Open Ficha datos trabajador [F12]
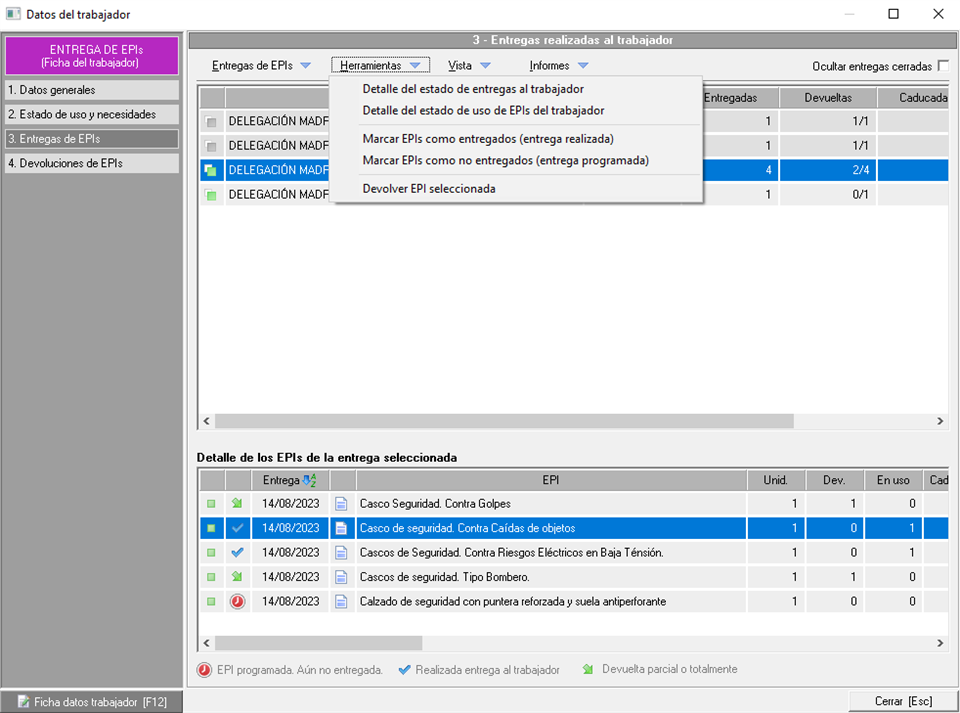 click(x=88, y=702)
